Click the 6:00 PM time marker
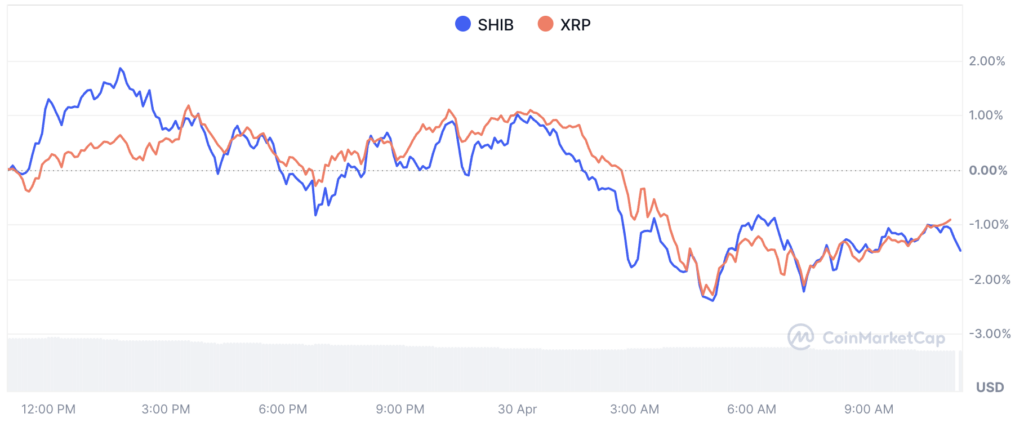This screenshot has width=1024, height=427. pyautogui.click(x=283, y=409)
